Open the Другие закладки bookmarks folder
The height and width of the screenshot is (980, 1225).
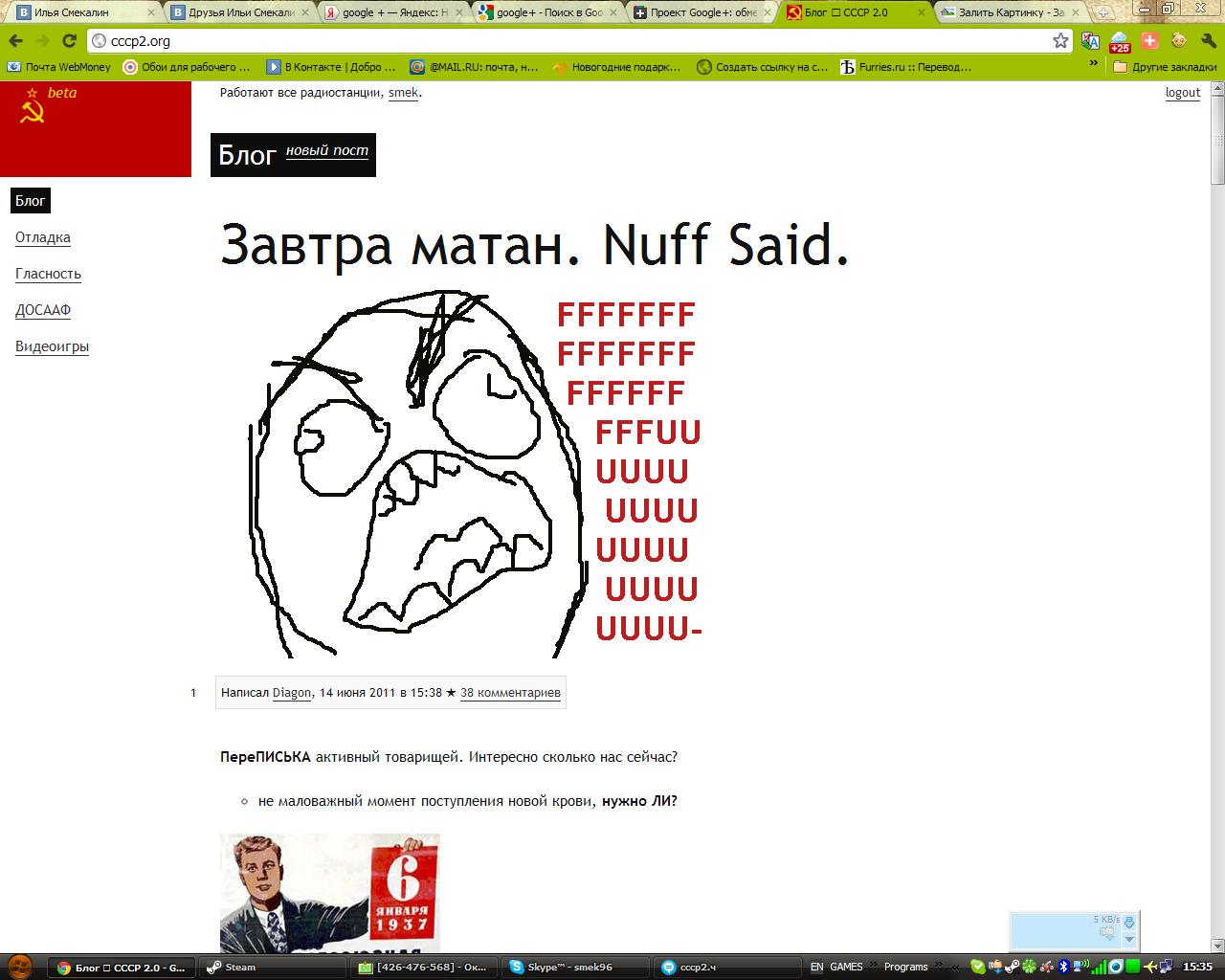[1165, 67]
